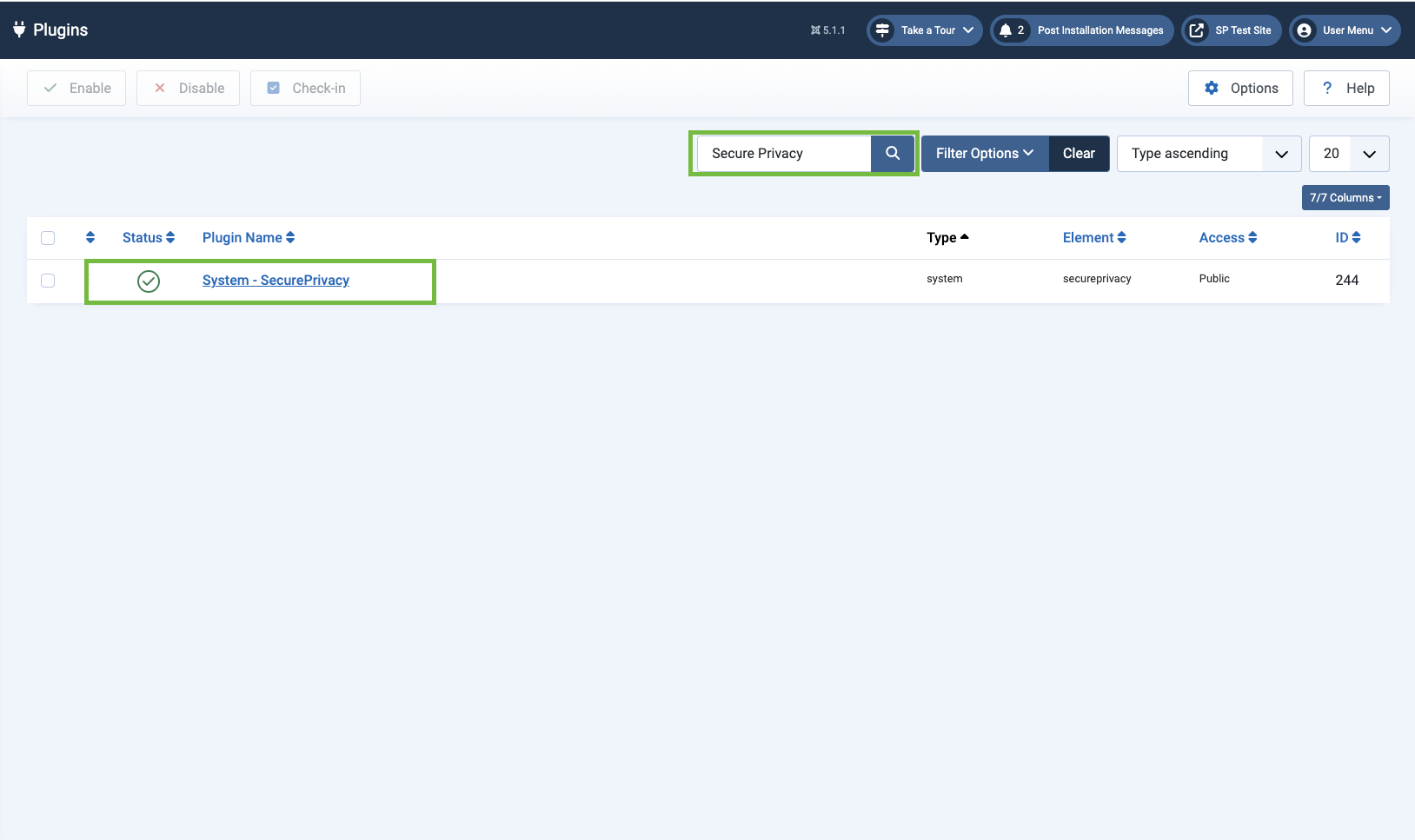Click the Help question mark icon

click(x=1327, y=89)
